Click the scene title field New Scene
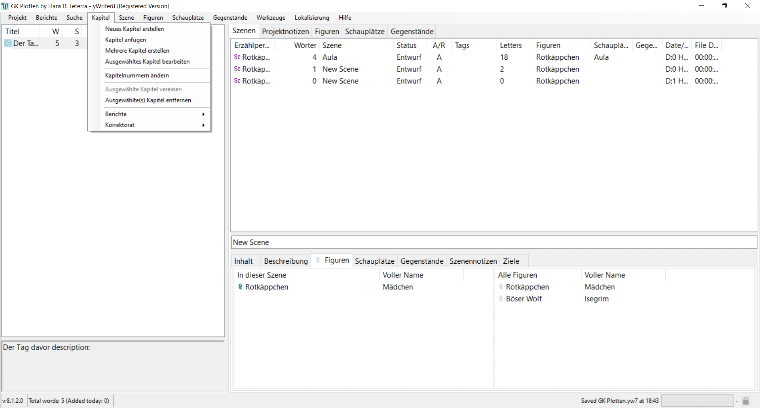 494,242
